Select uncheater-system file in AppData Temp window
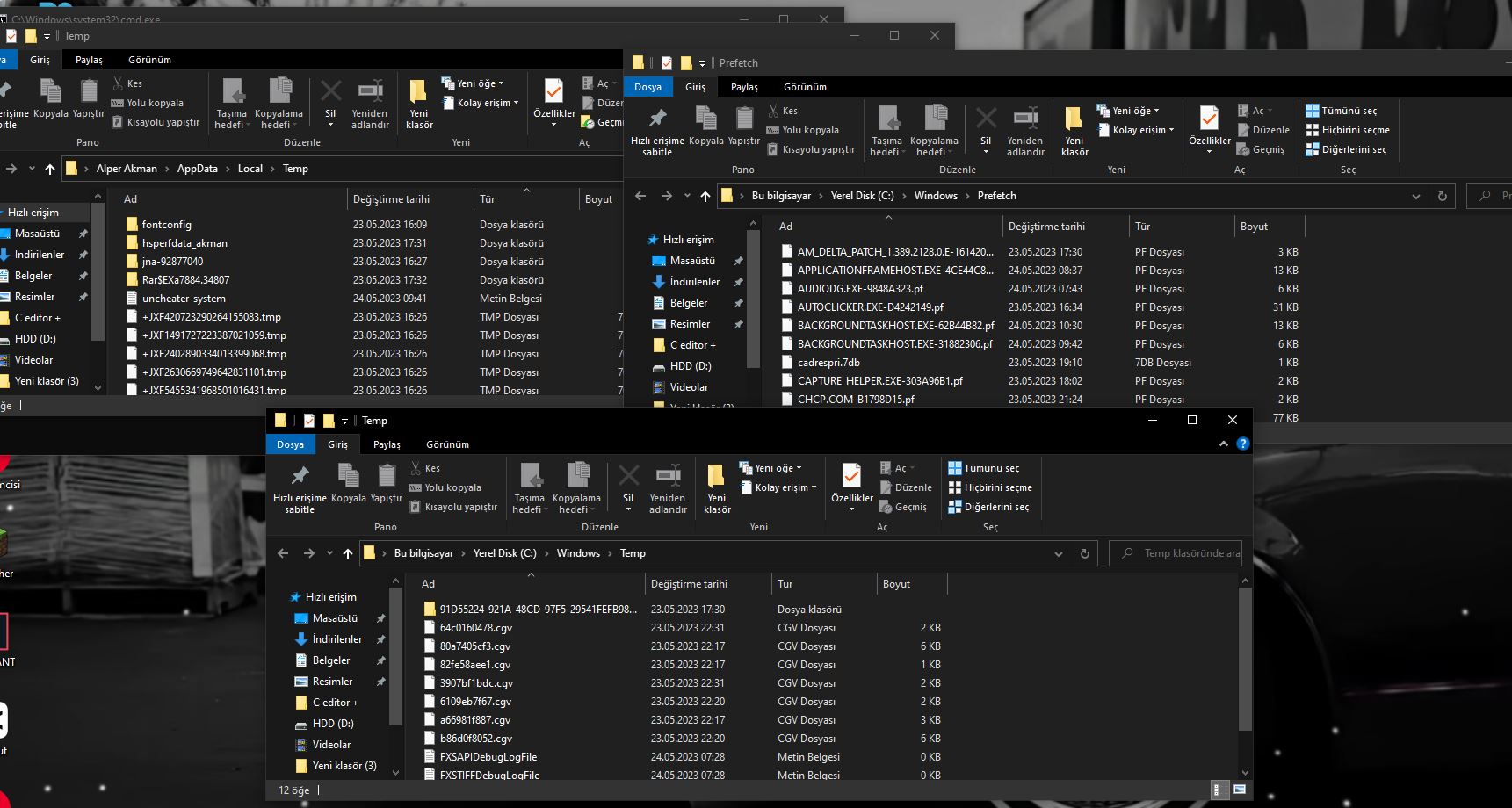This screenshot has width=1512, height=808. click(184, 299)
